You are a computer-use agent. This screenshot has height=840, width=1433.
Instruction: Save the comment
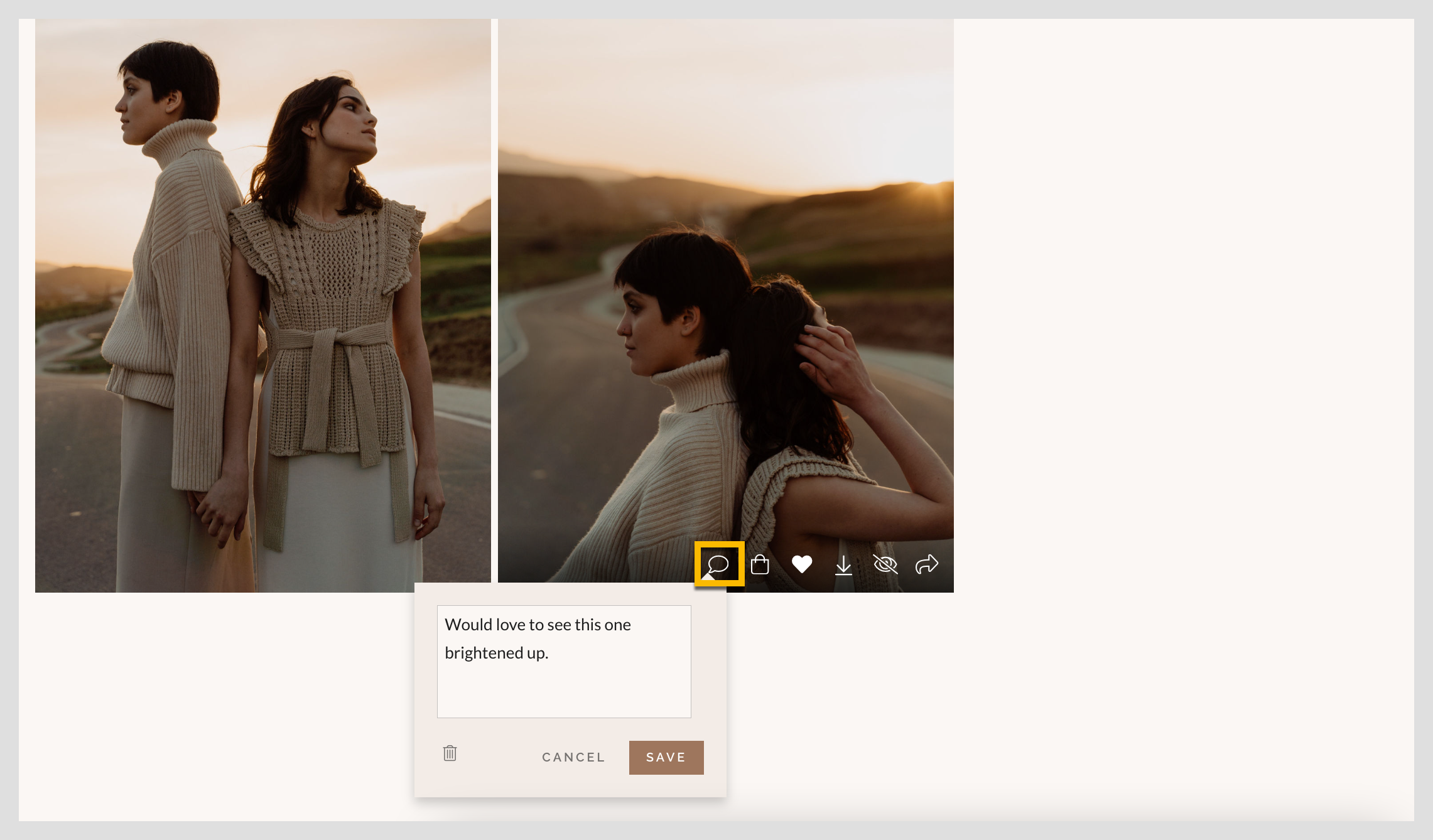coord(666,757)
